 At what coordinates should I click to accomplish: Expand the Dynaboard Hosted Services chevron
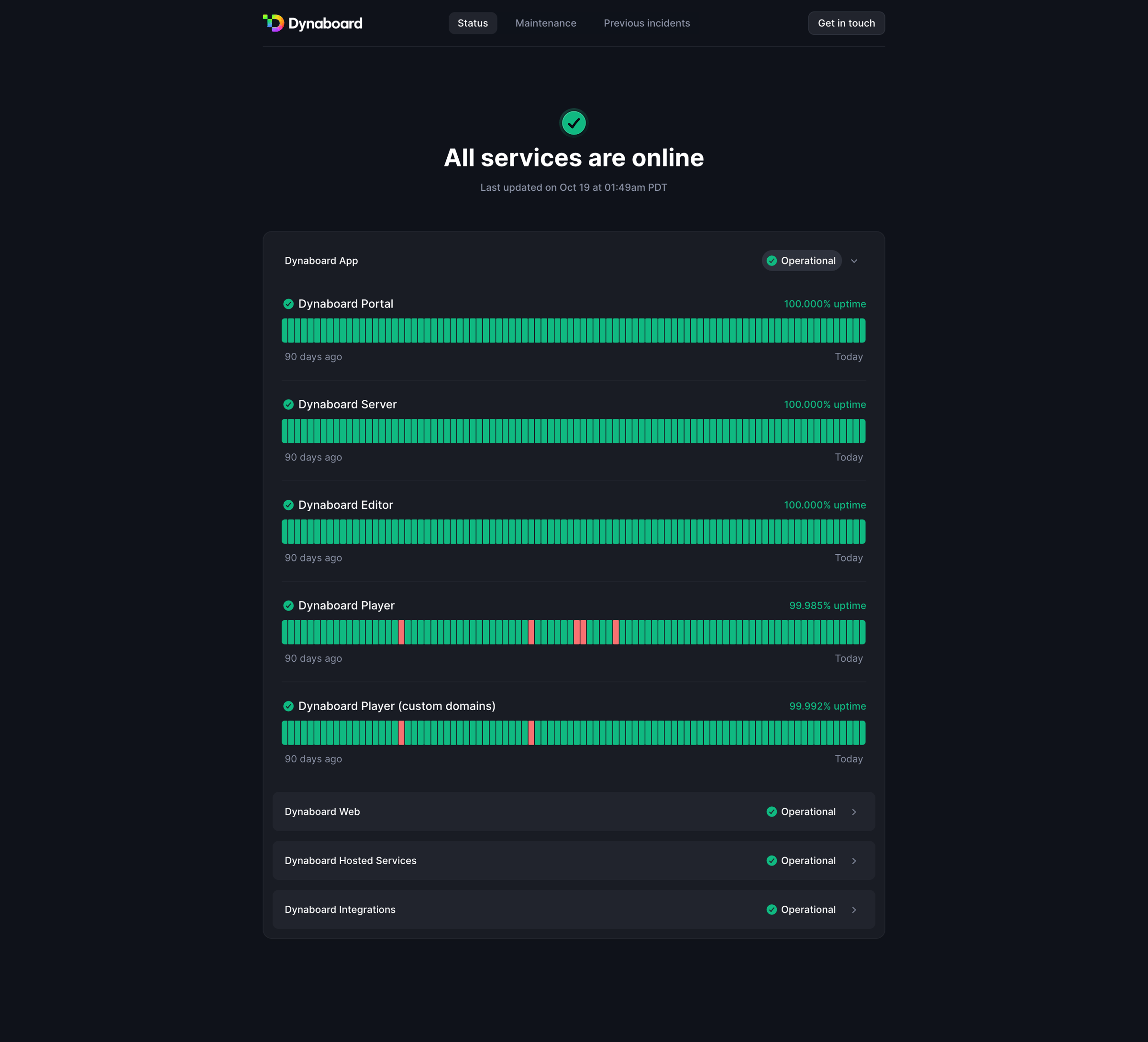coord(854,861)
